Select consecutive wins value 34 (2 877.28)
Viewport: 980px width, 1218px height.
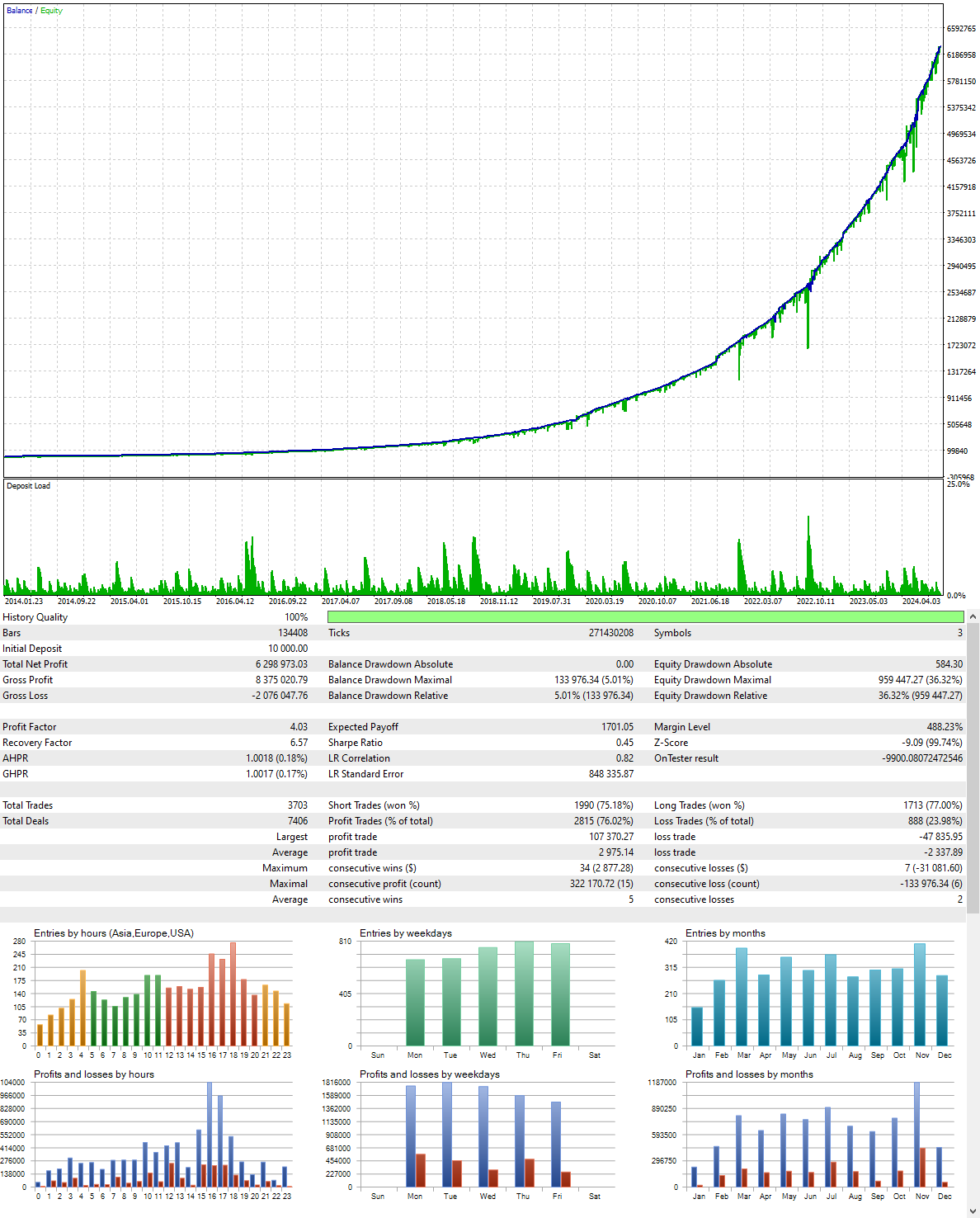(x=606, y=868)
